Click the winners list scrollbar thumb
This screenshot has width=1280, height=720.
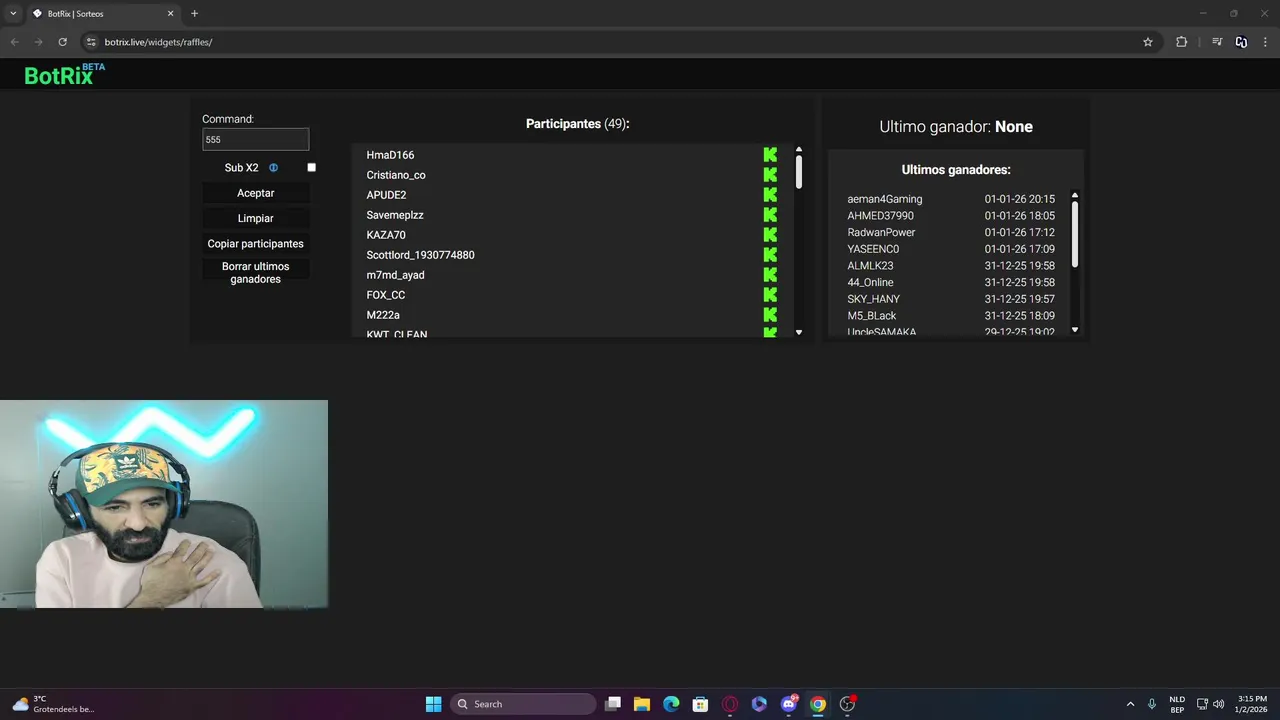click(1075, 234)
